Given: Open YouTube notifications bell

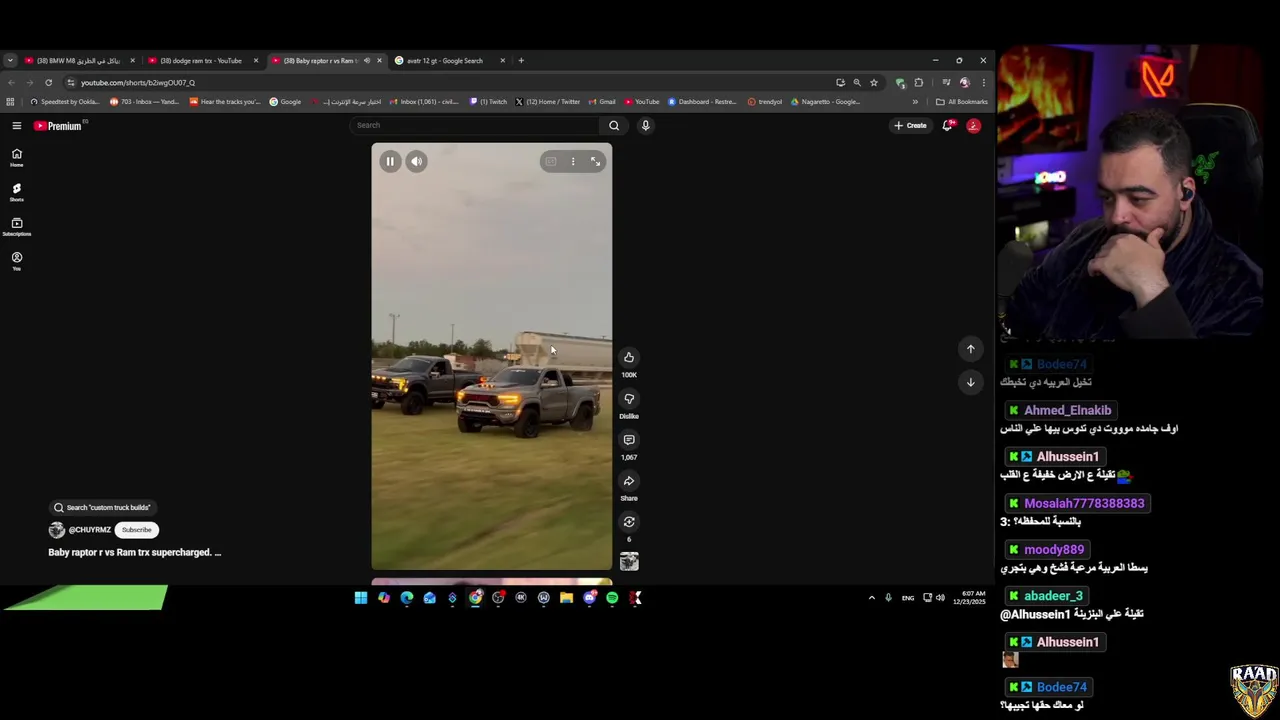Looking at the screenshot, I should click(x=947, y=125).
